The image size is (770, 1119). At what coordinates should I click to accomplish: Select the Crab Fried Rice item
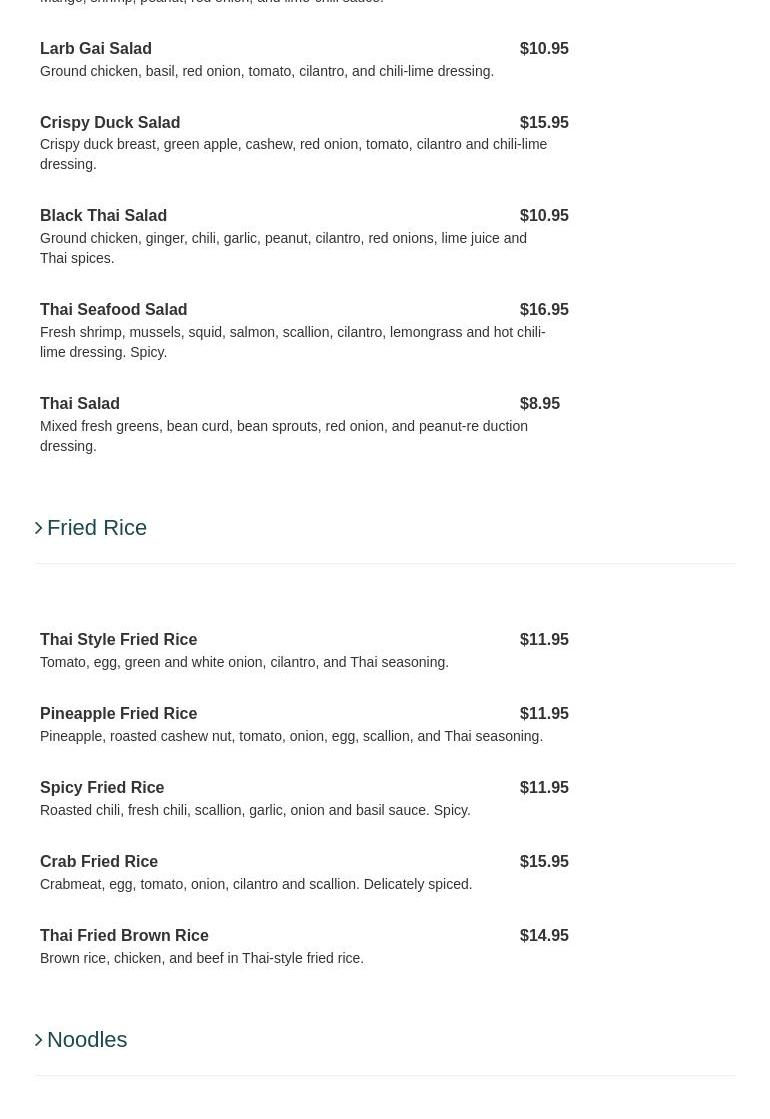[x=99, y=861]
